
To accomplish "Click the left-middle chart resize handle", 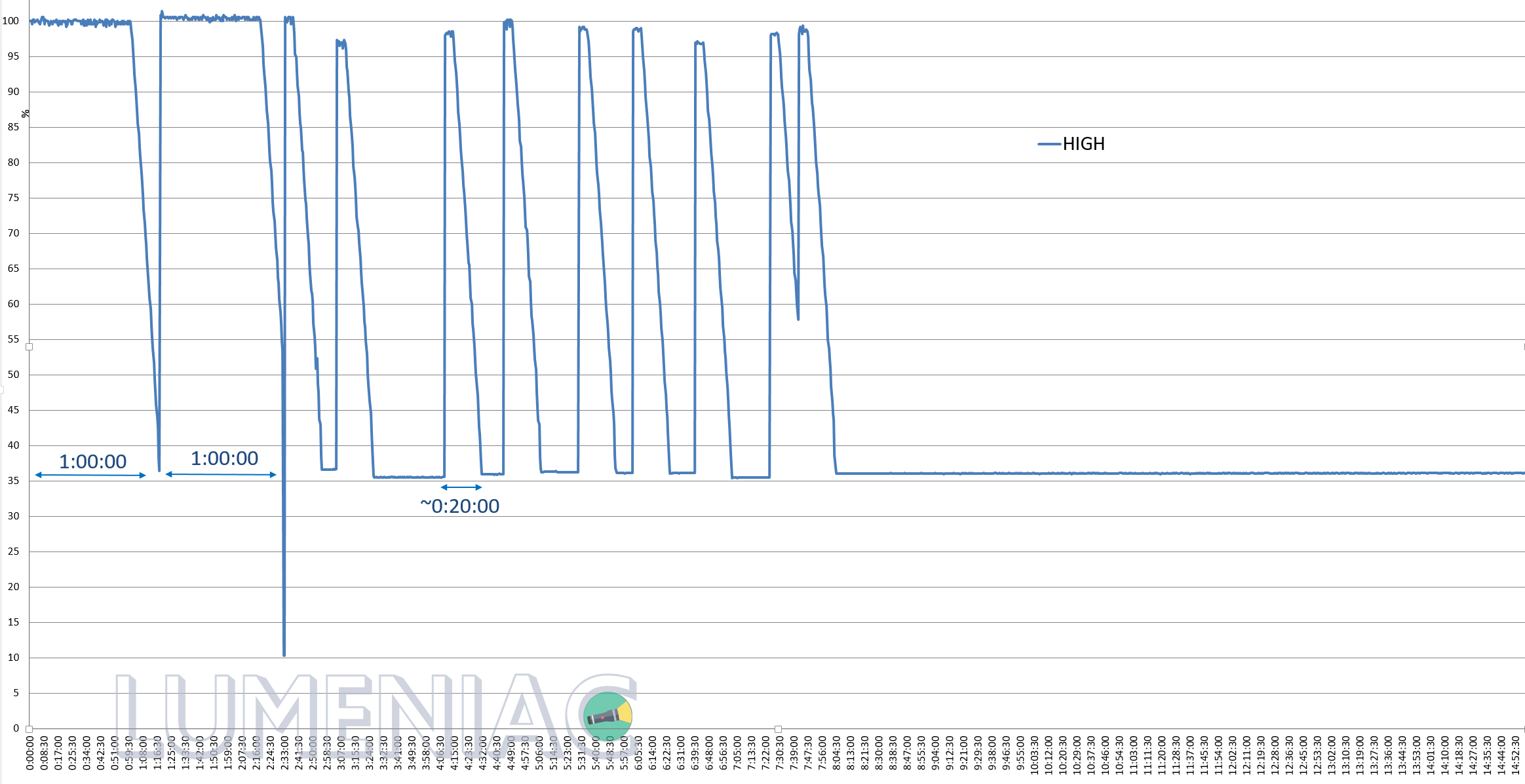I will [x=29, y=347].
